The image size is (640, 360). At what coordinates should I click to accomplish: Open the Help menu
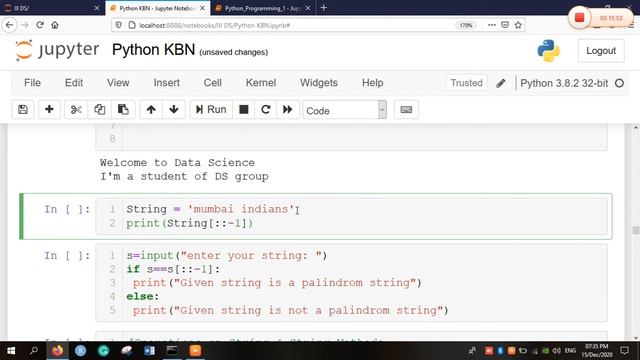coord(372,83)
